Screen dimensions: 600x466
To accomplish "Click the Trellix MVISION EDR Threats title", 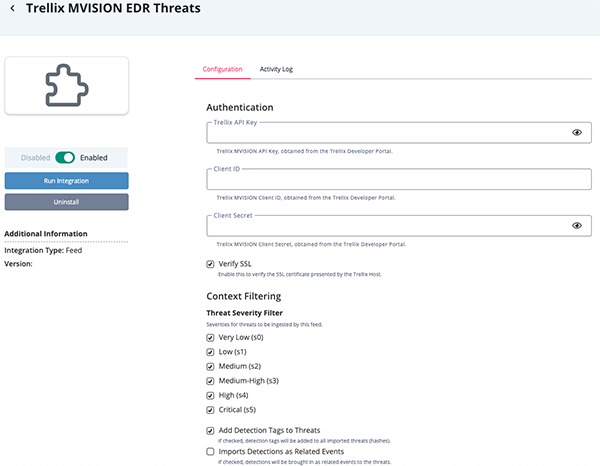I will 113,8.
